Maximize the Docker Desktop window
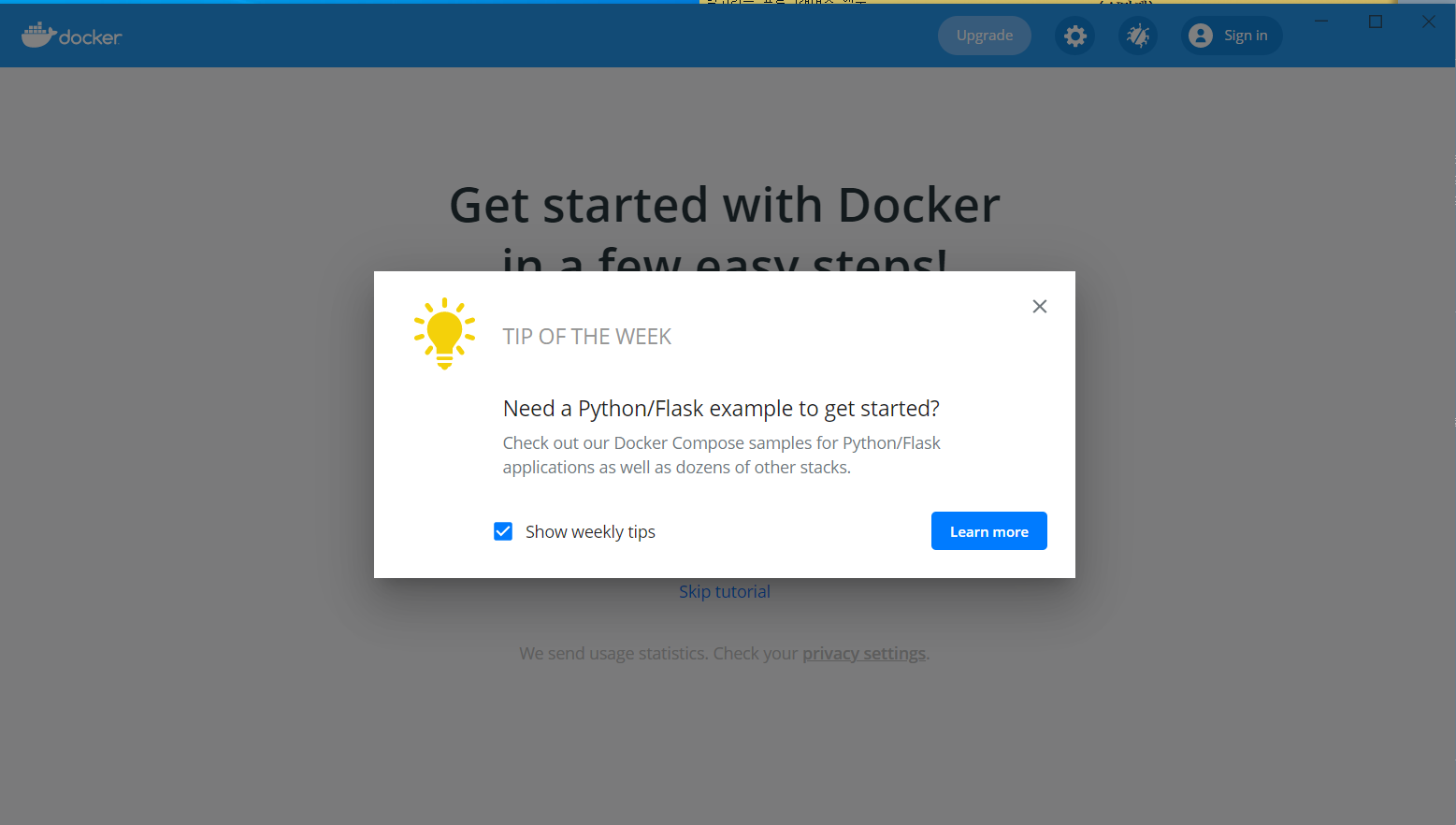This screenshot has width=1456, height=825. coord(1376,22)
